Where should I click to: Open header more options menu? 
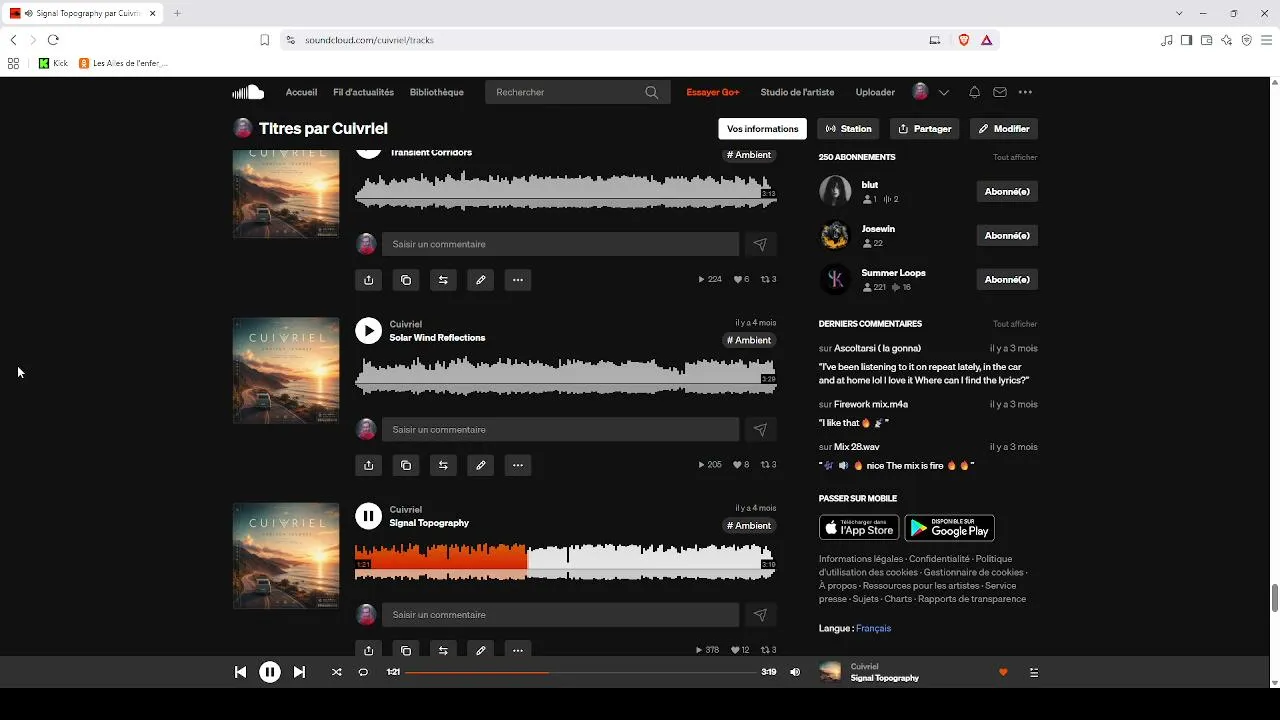1025,92
